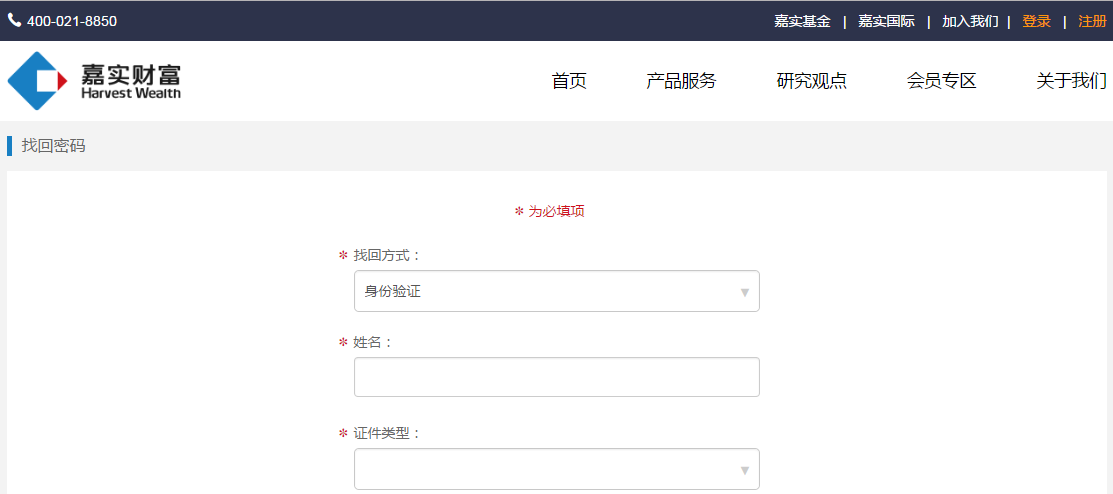Click the 注册 register link
This screenshot has width=1113, height=494.
[1092, 21]
